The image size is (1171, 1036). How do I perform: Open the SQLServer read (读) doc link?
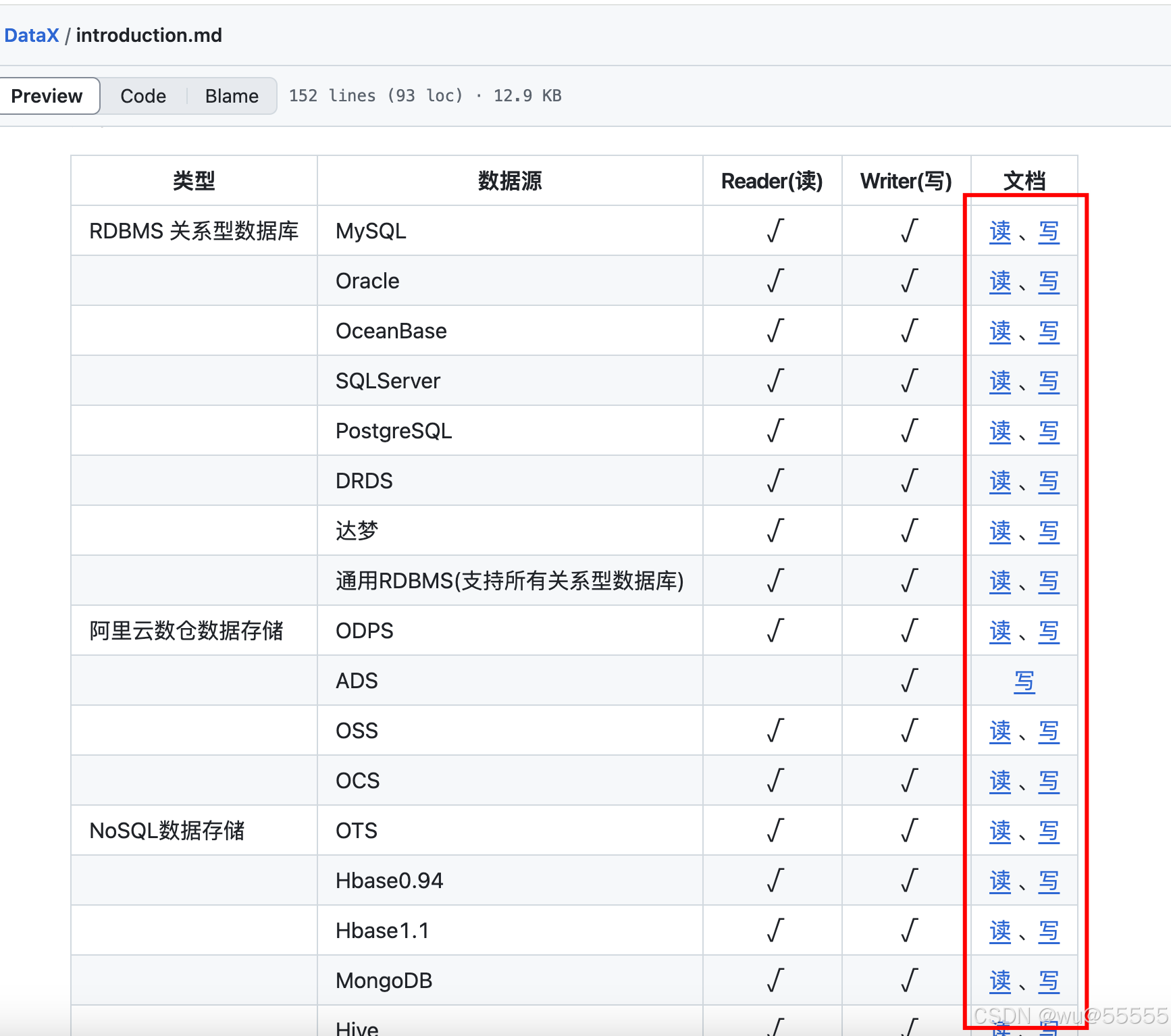tap(1000, 382)
